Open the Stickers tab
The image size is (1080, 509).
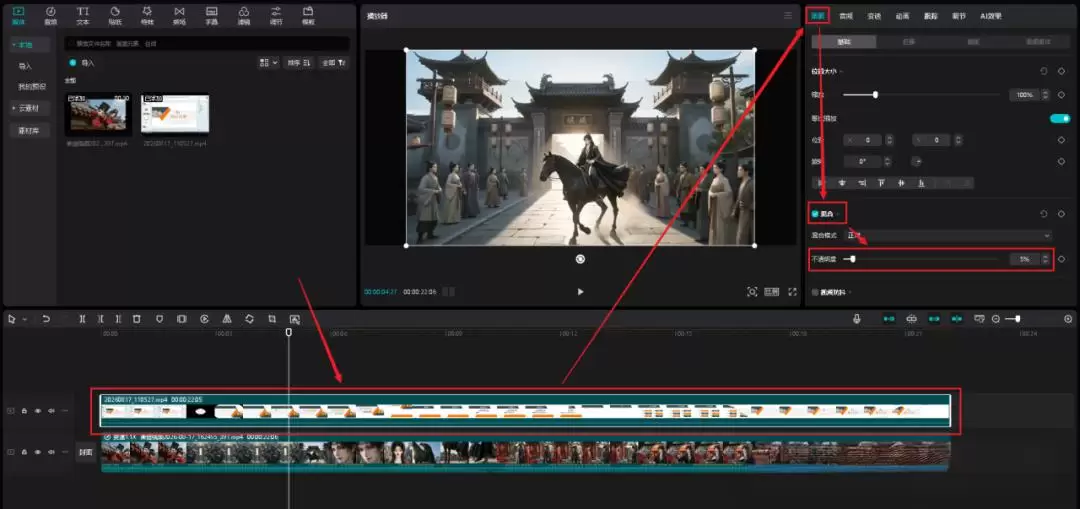(115, 16)
